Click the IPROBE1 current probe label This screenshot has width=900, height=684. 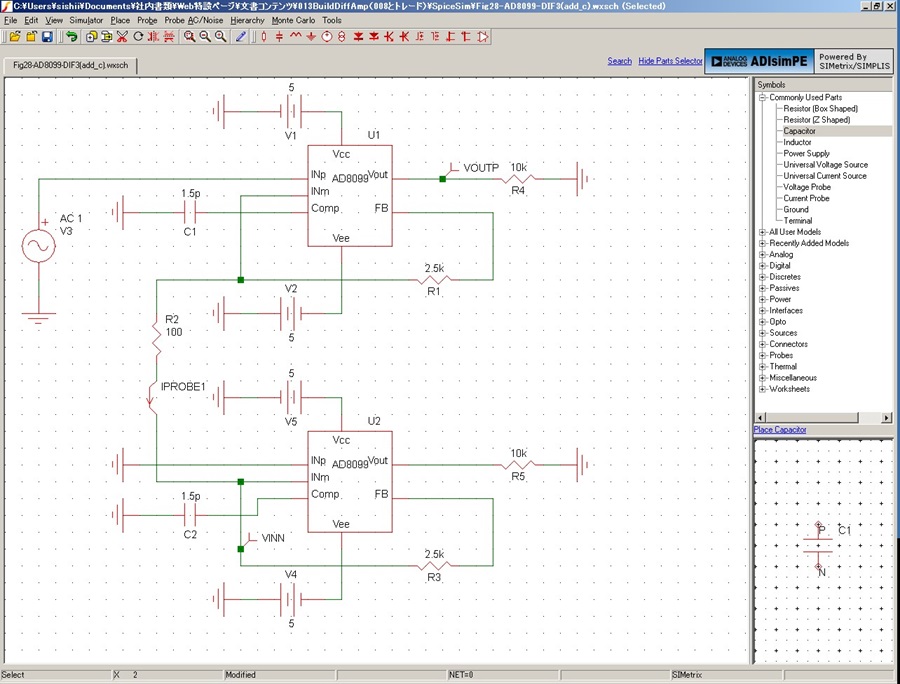(183, 387)
